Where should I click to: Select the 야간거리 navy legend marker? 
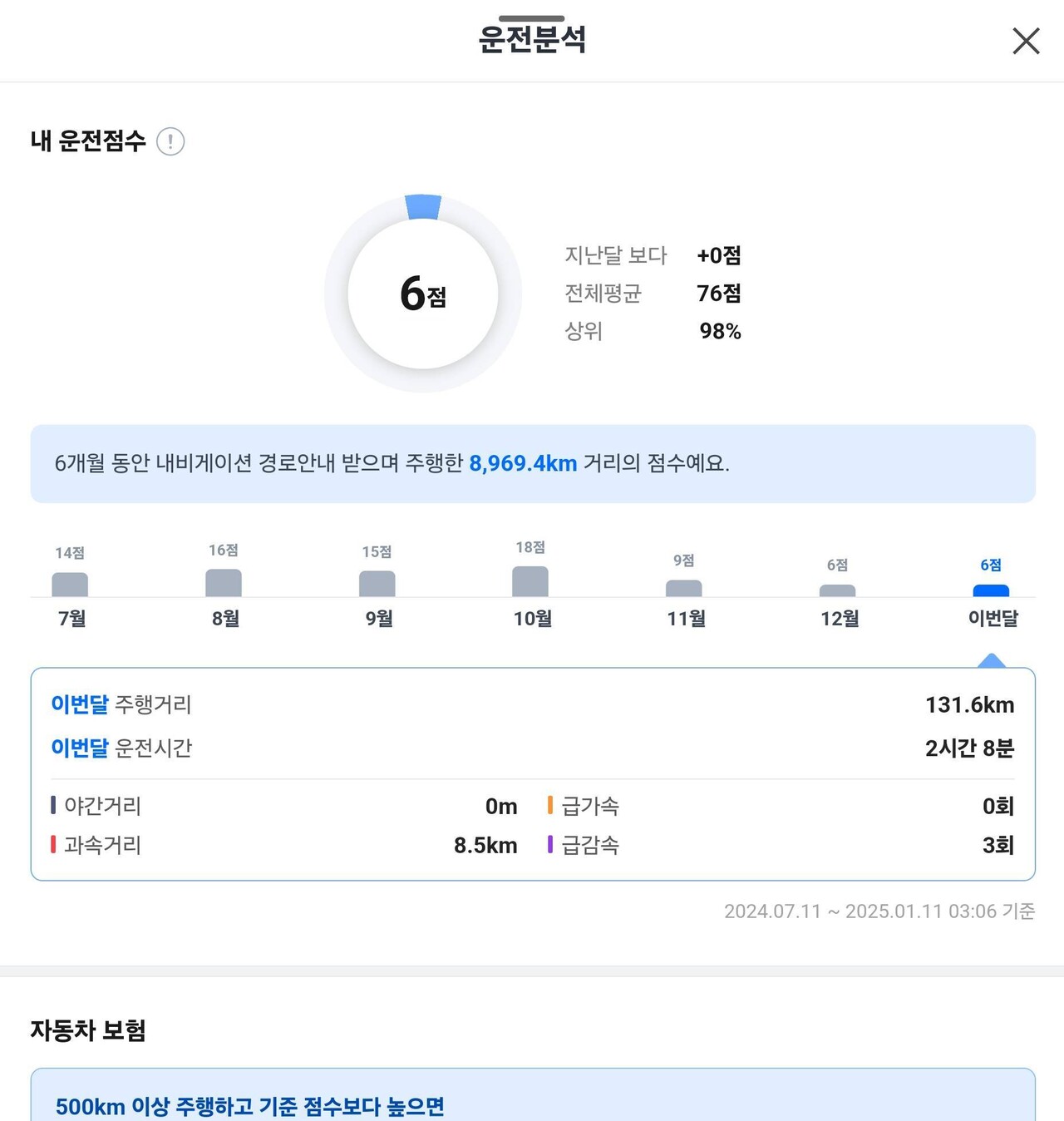tap(53, 805)
